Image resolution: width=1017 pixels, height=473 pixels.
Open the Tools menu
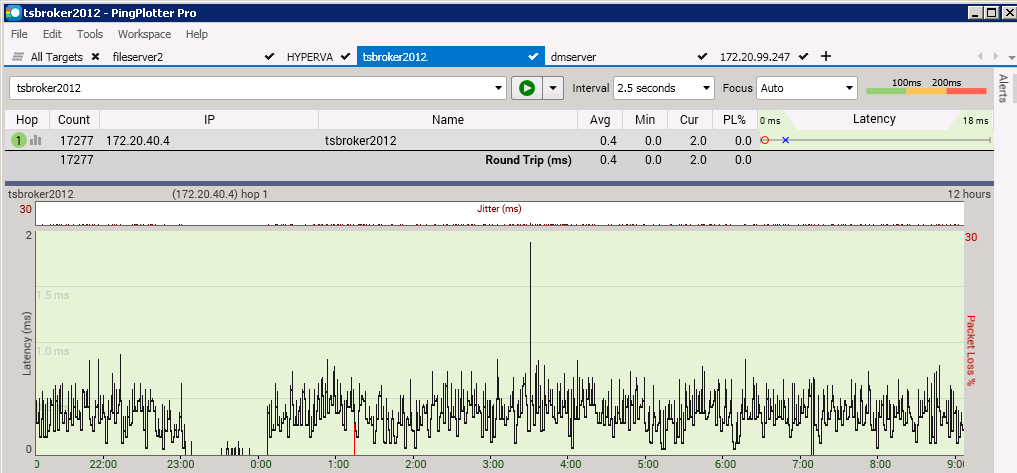[x=90, y=34]
